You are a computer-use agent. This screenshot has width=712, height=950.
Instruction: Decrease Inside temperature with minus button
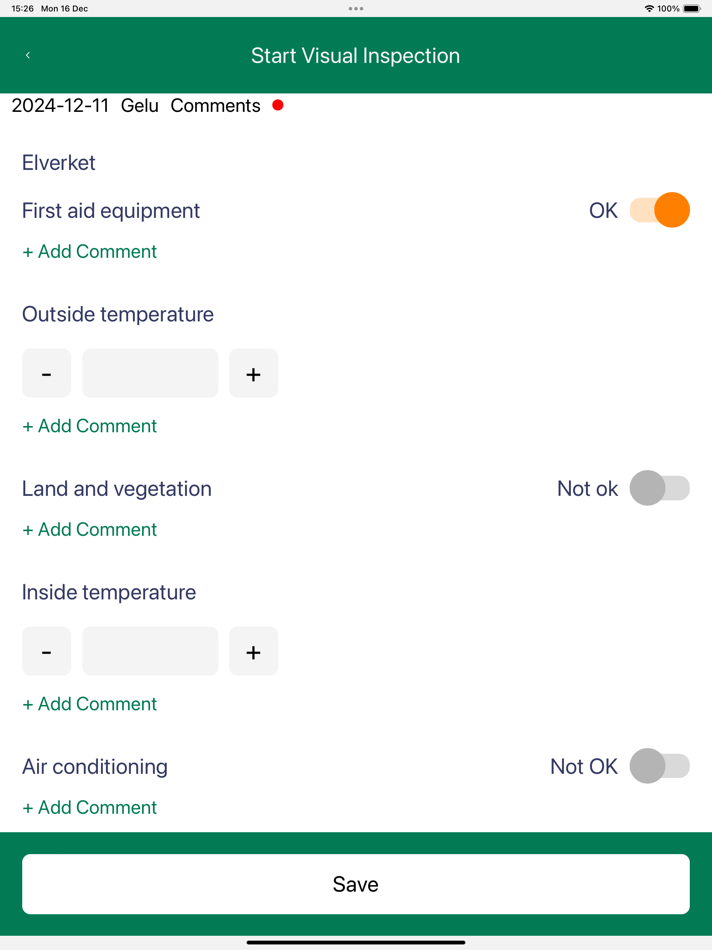point(47,651)
